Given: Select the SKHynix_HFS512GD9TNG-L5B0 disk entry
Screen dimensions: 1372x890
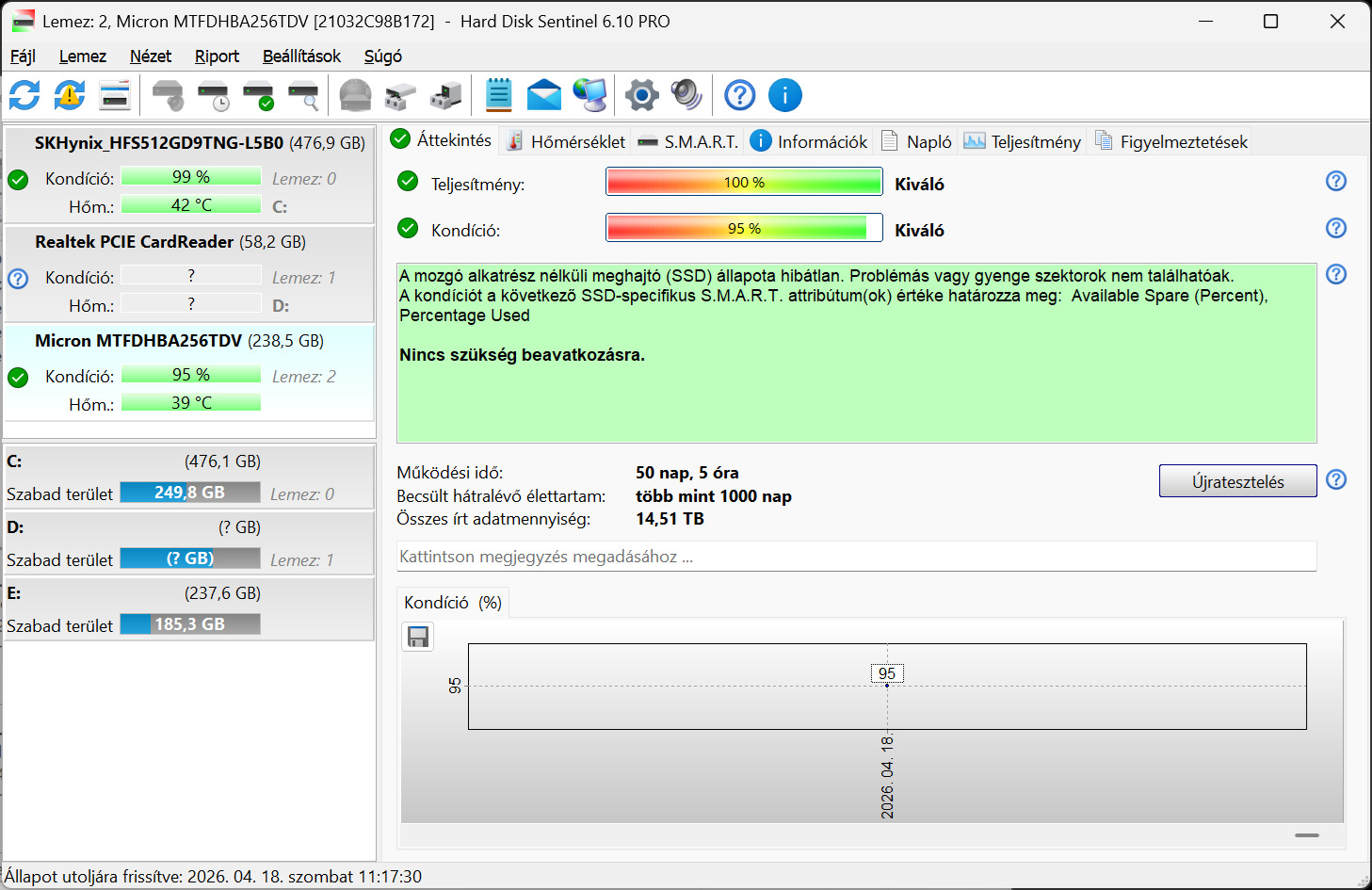Looking at the screenshot, I should coord(189,175).
